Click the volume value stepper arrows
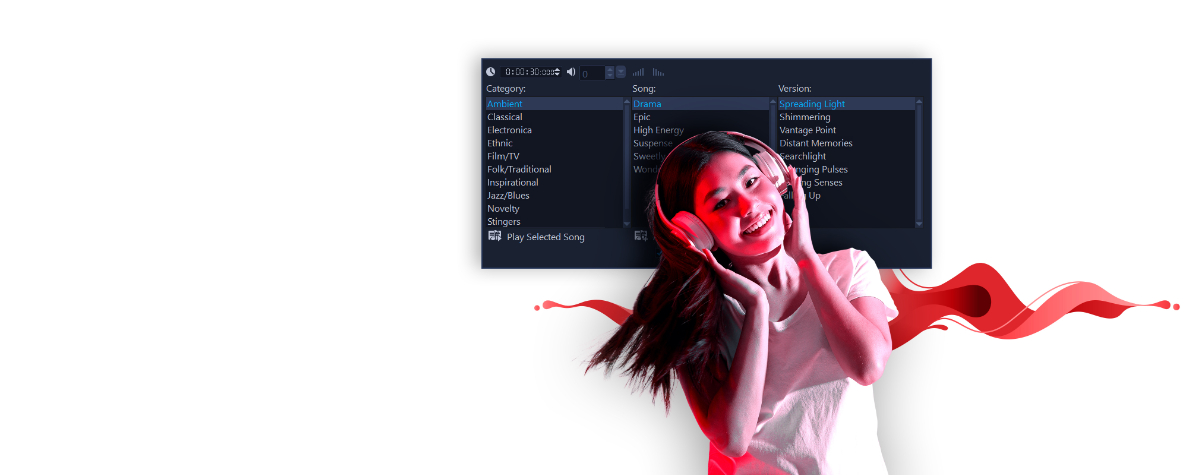Image resolution: width=1200 pixels, height=475 pixels. click(610, 72)
